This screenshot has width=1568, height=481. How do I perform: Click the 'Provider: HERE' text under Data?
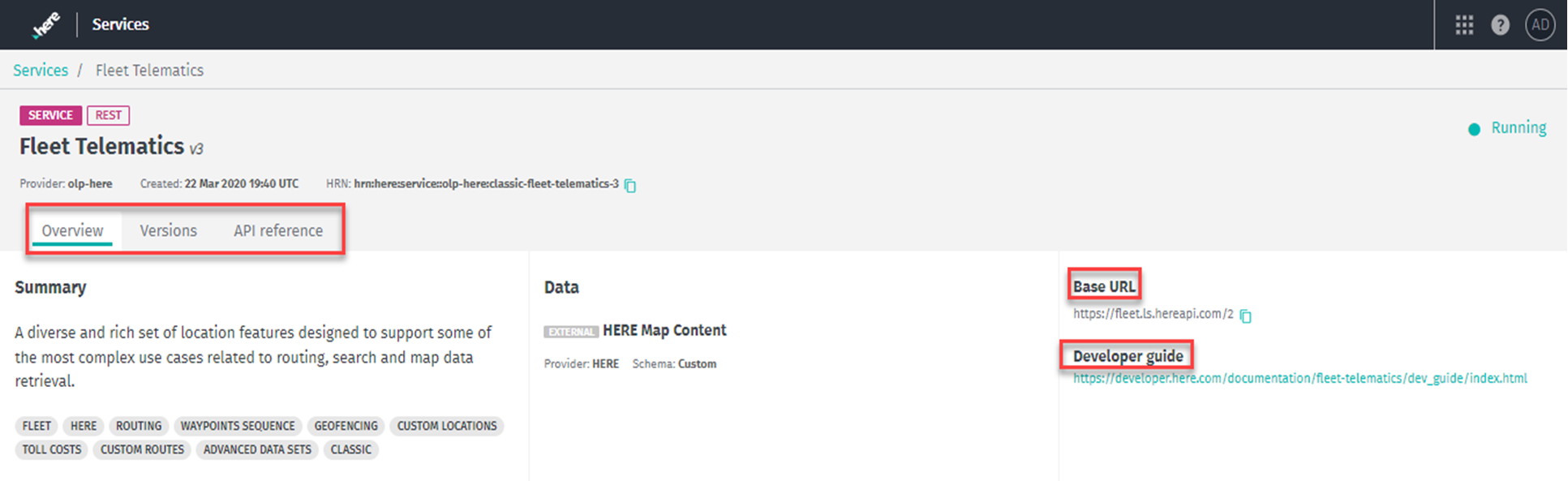tap(581, 364)
